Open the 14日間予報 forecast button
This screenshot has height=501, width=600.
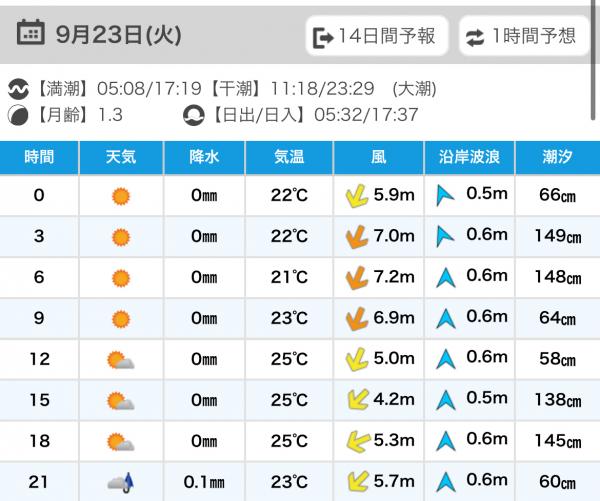point(375,37)
